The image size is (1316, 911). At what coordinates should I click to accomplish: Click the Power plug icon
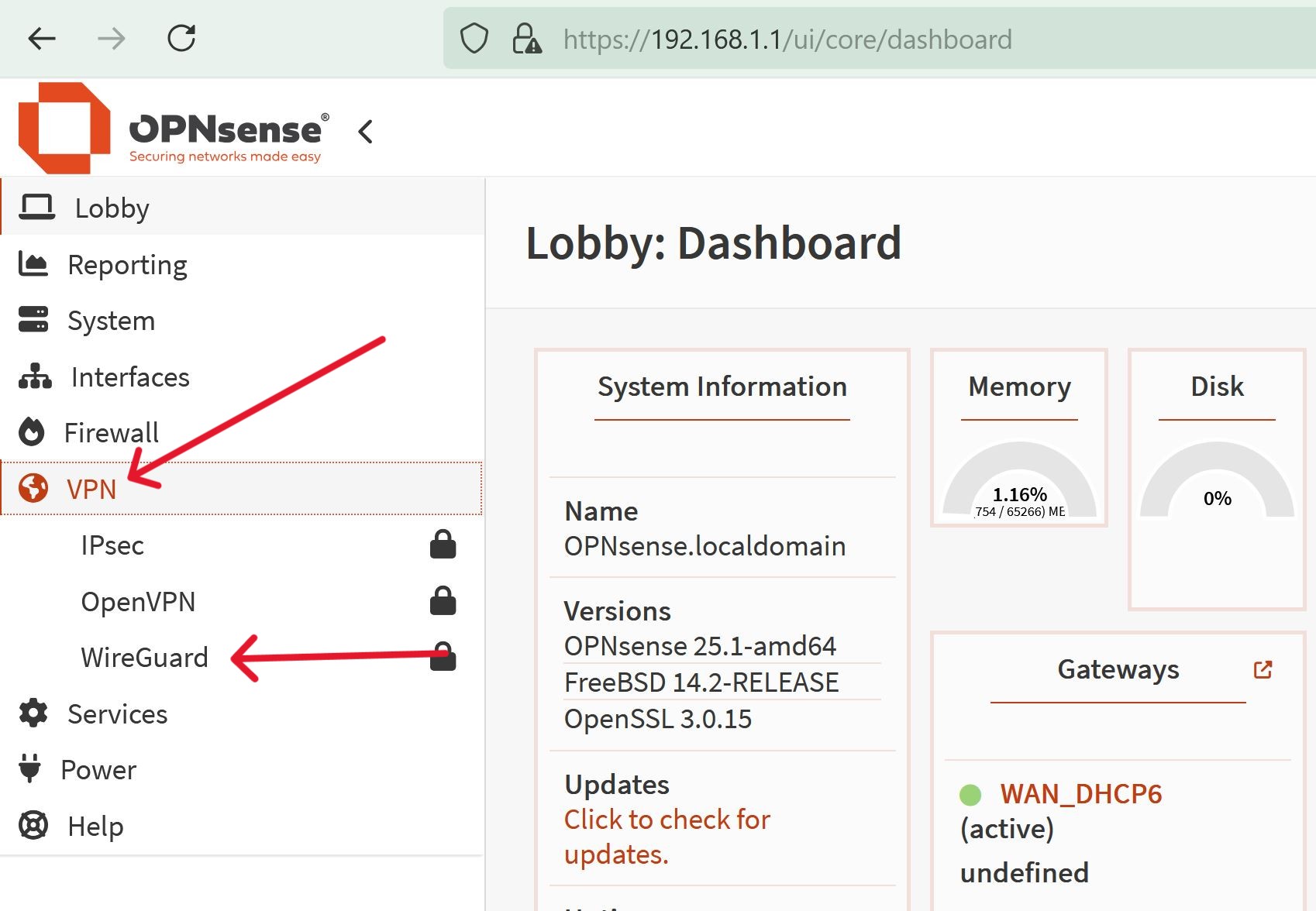[x=31, y=769]
